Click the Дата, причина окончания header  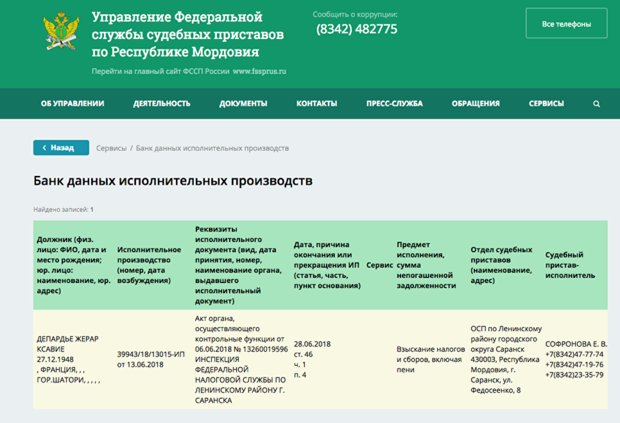[327, 265]
